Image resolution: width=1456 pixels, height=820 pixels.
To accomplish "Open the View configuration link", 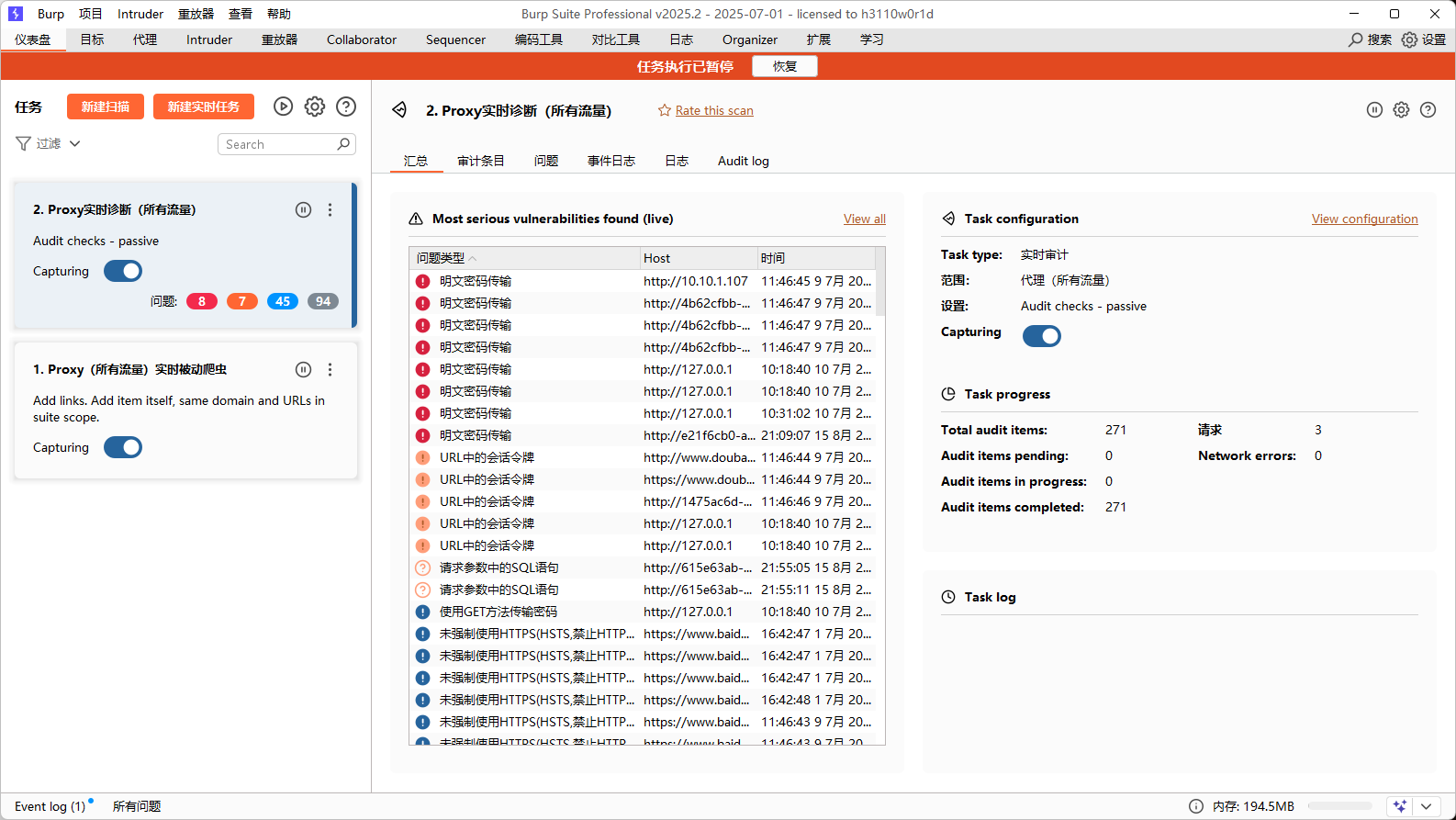I will click(1364, 219).
